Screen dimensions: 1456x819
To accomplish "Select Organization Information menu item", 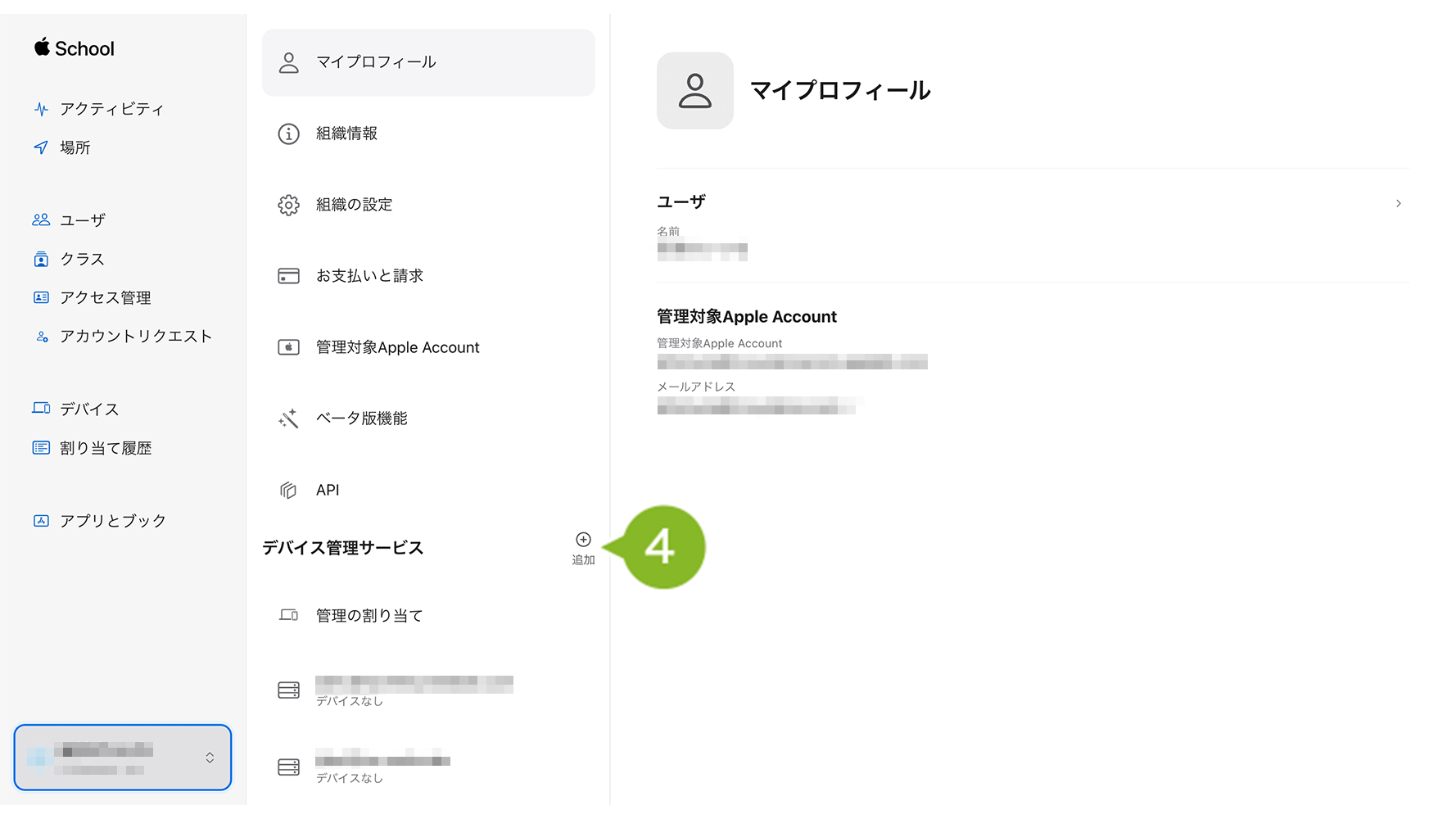I will tap(346, 133).
